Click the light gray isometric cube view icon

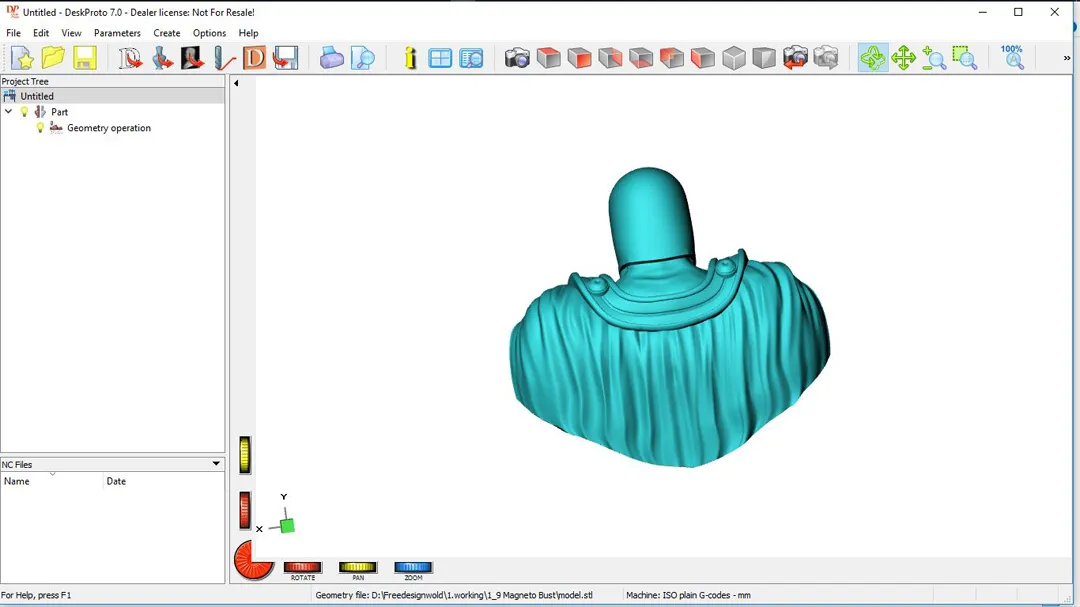[734, 58]
